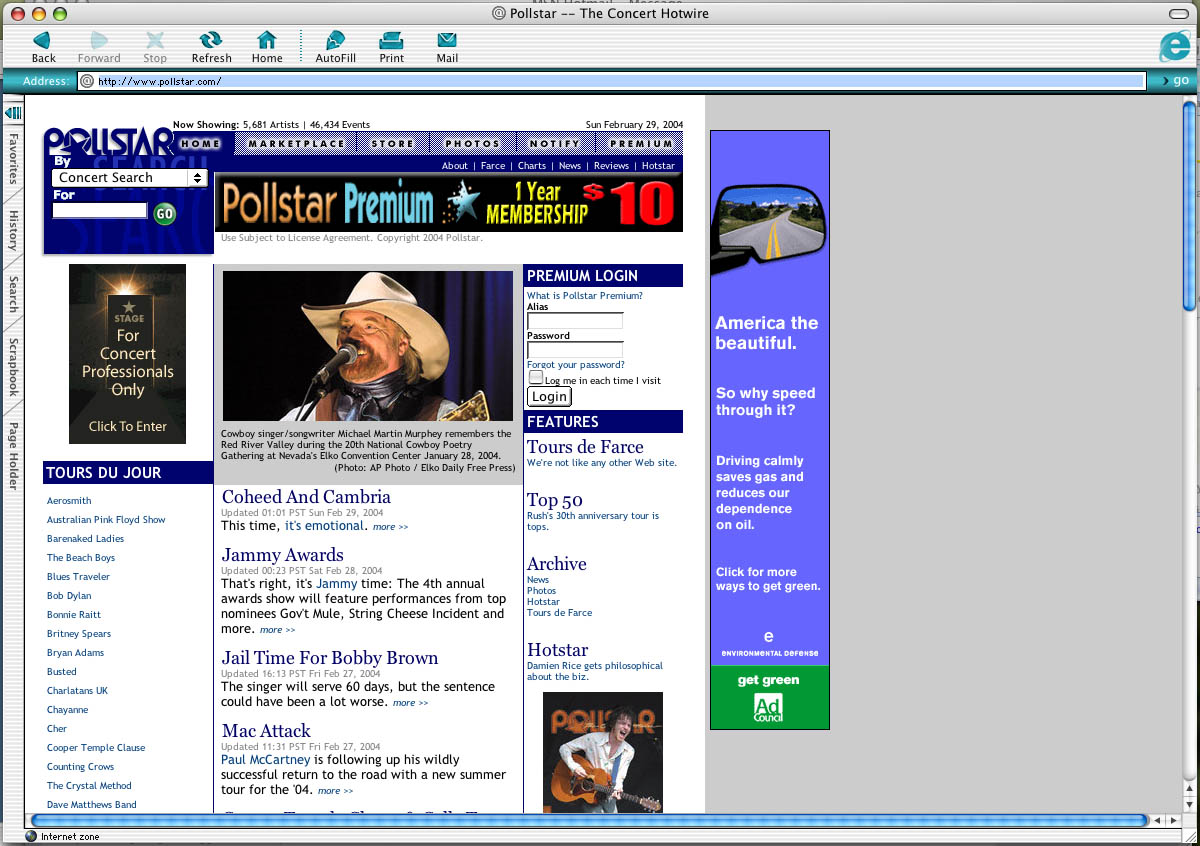This screenshot has width=1200, height=846.
Task: Open the Top 50 feature link
Action: pyautogui.click(x=555, y=500)
